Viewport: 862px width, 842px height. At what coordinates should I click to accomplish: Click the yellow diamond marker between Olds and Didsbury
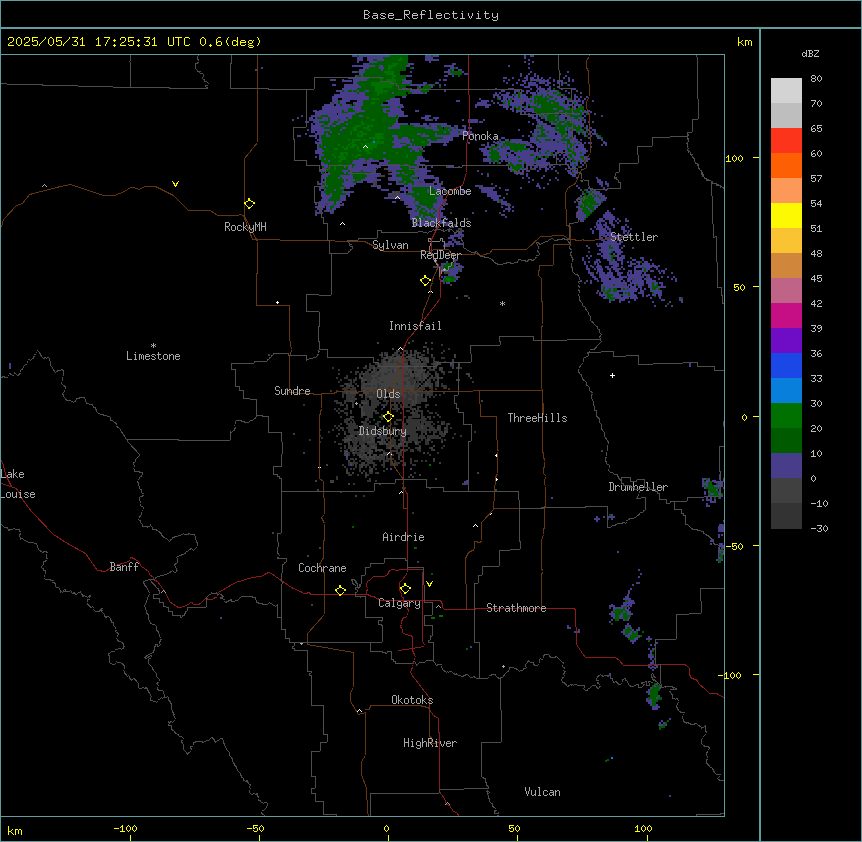pyautogui.click(x=388, y=417)
